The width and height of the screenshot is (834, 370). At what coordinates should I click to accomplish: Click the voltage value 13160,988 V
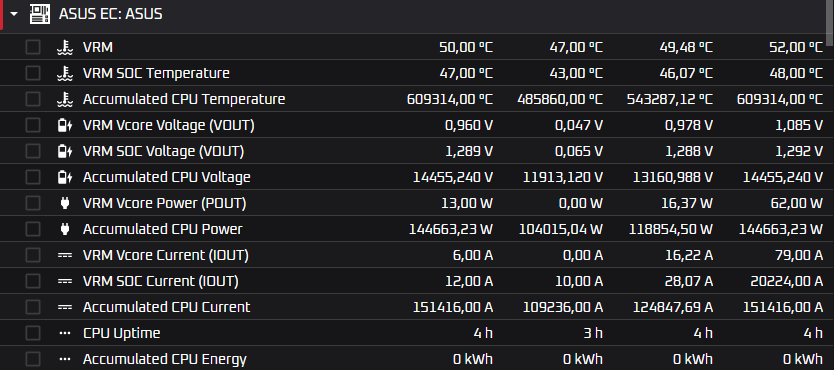point(673,177)
